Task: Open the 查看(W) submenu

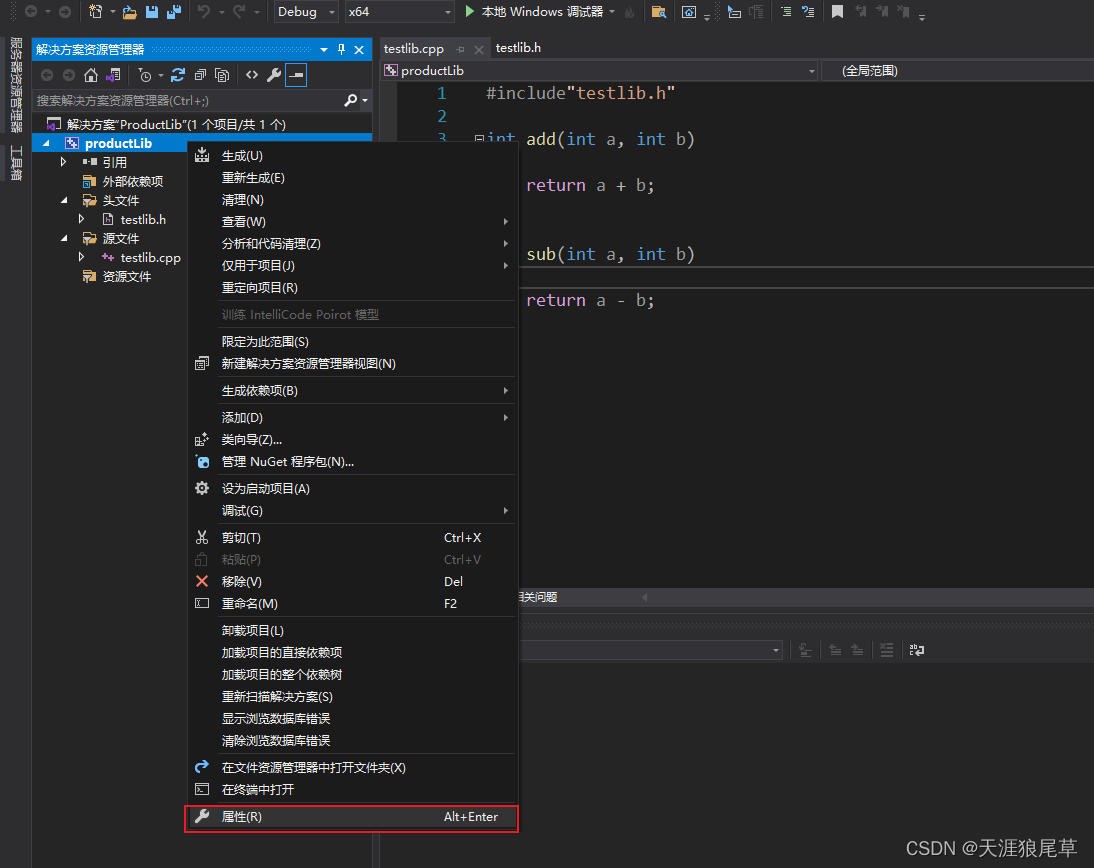Action: [352, 222]
